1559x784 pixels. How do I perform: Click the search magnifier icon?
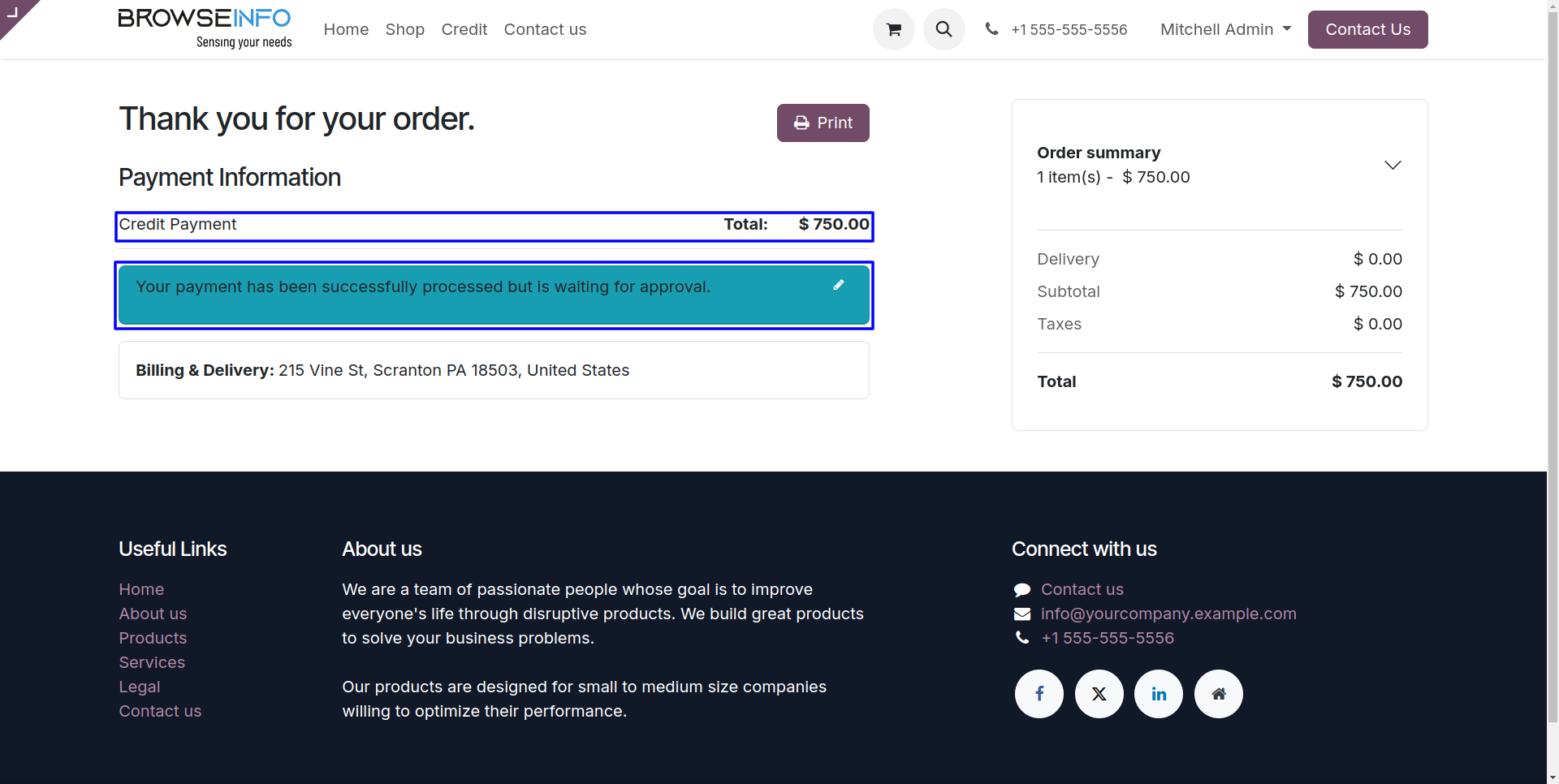click(944, 30)
